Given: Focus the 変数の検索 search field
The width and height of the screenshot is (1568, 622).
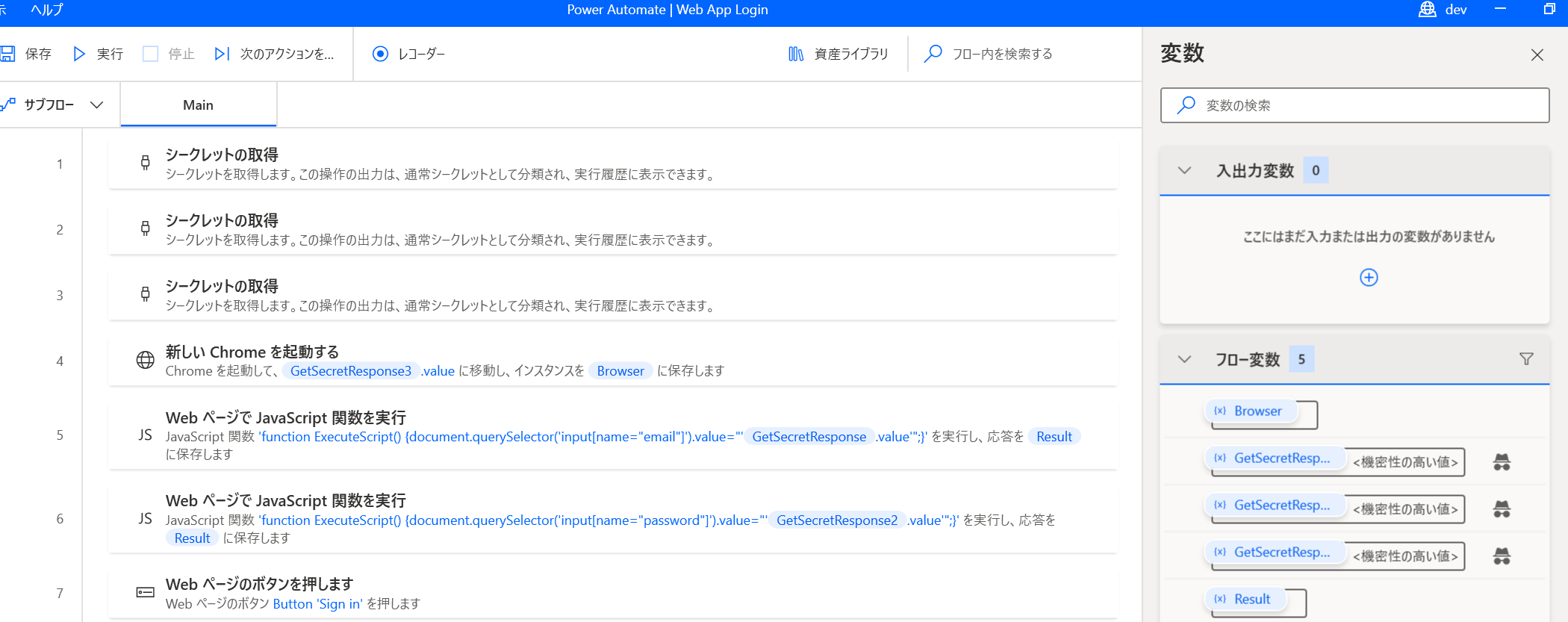Looking at the screenshot, I should 1354,105.
